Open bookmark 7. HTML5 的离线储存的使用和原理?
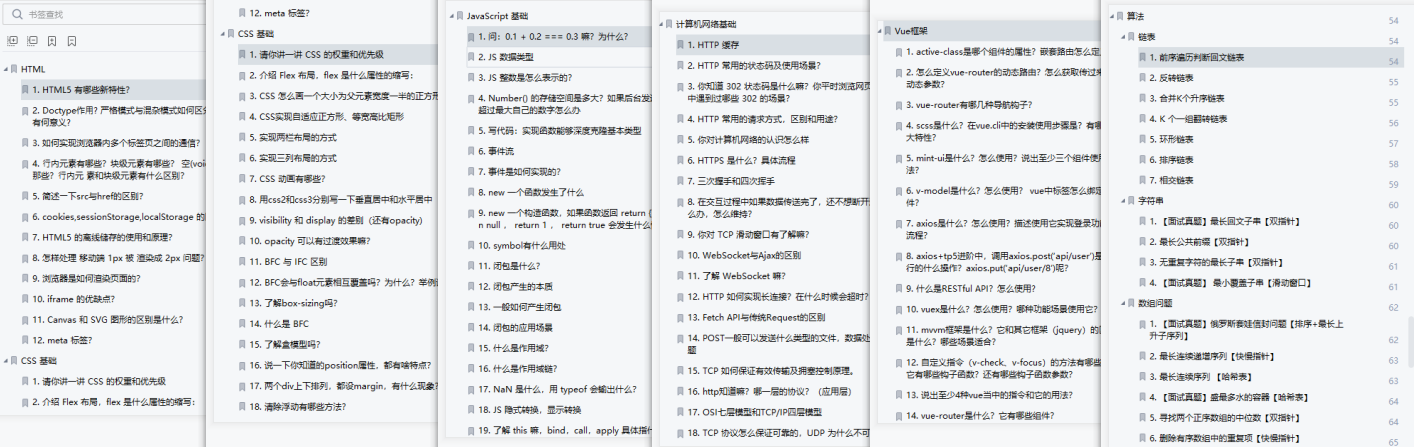 (x=104, y=237)
